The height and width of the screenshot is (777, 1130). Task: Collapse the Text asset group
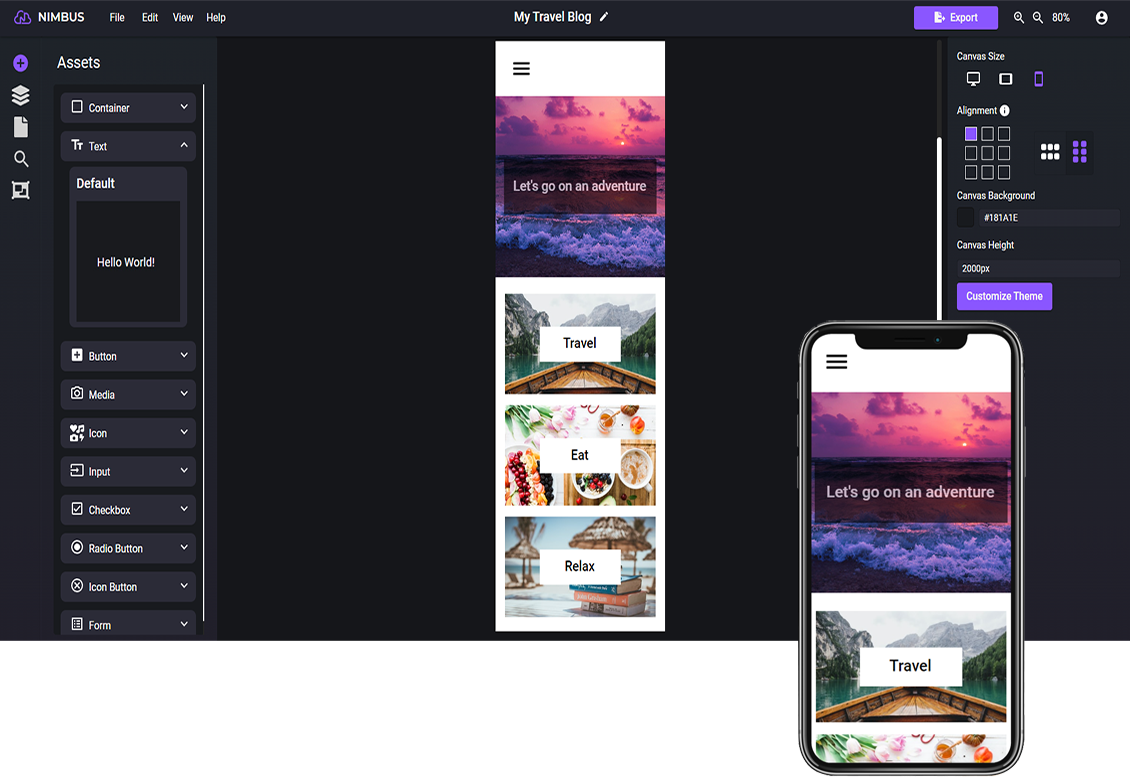[x=184, y=145]
